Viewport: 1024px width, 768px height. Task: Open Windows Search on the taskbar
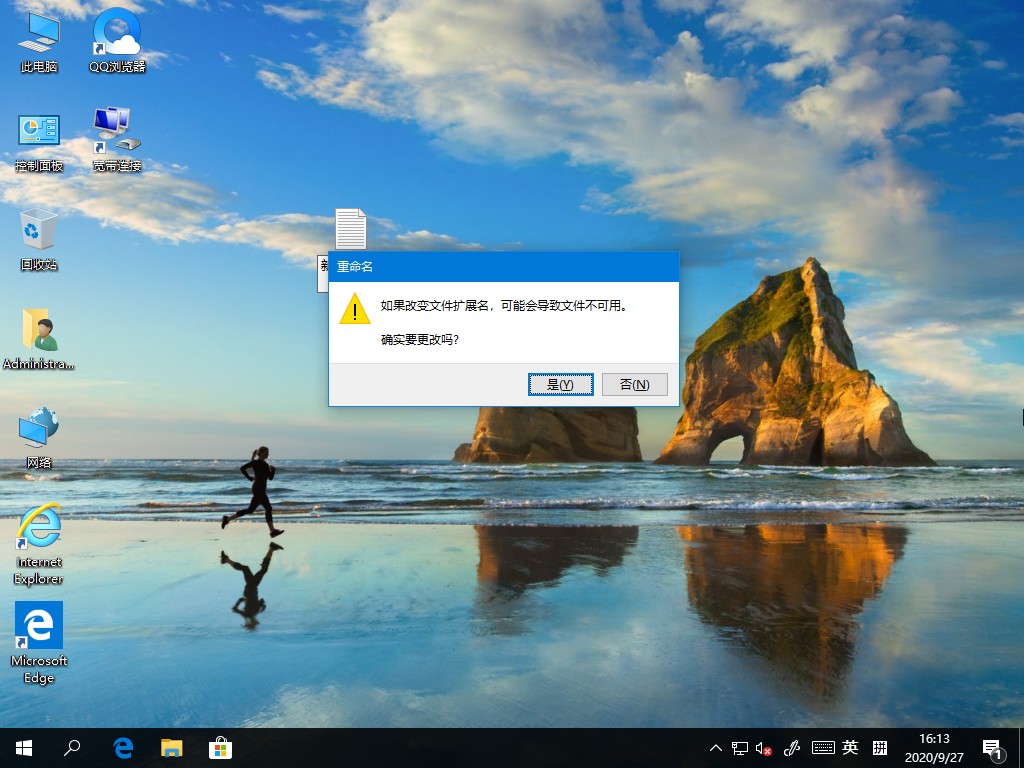pos(73,747)
